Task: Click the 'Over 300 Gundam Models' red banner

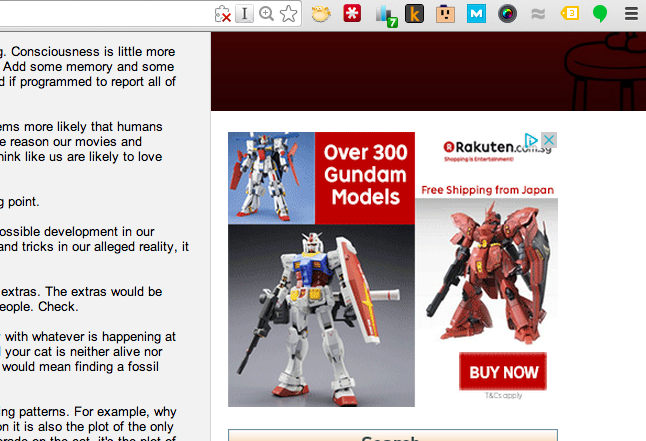Action: point(365,178)
